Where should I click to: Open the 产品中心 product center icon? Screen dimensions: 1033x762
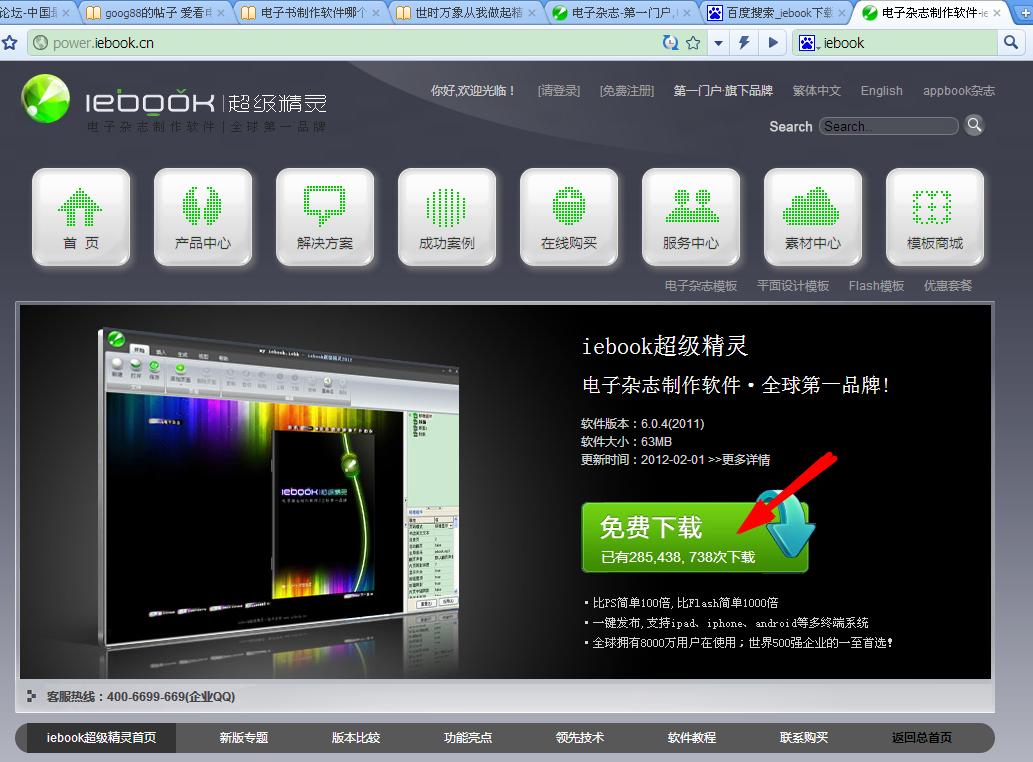pos(203,217)
